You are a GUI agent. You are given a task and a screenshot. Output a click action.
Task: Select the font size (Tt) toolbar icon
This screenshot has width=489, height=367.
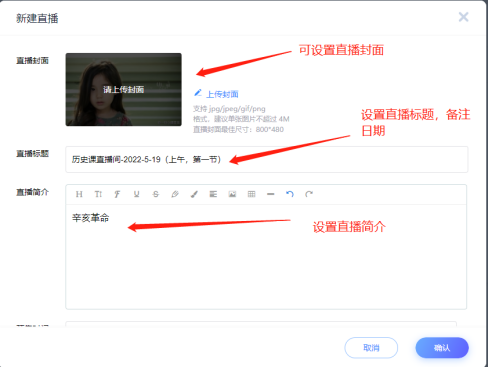pos(98,194)
